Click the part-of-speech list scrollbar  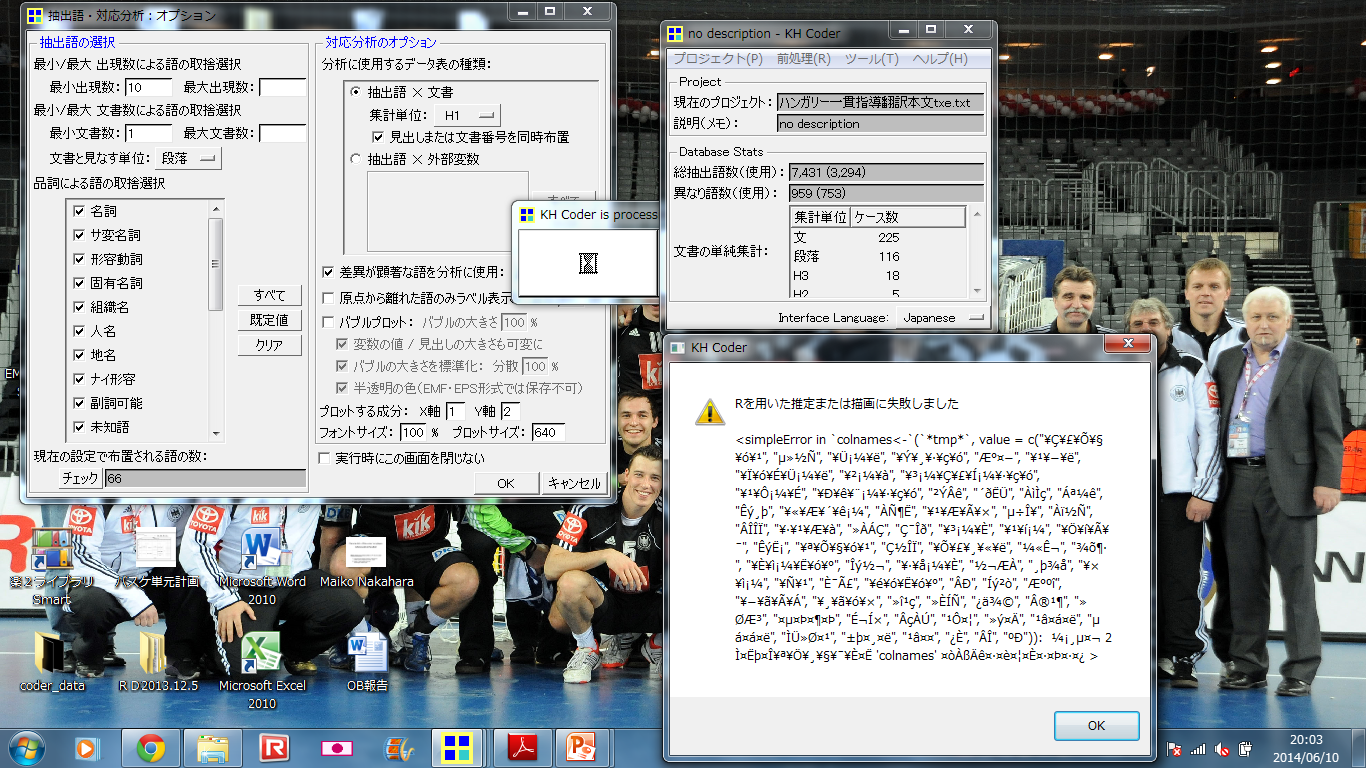click(215, 319)
